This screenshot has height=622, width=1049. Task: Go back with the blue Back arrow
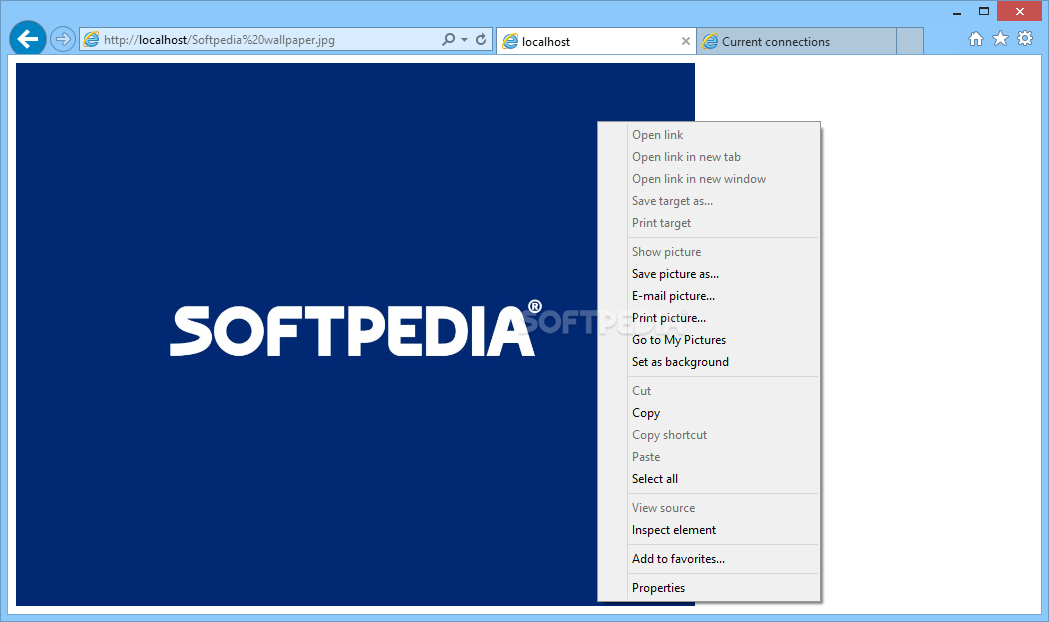pos(27,39)
